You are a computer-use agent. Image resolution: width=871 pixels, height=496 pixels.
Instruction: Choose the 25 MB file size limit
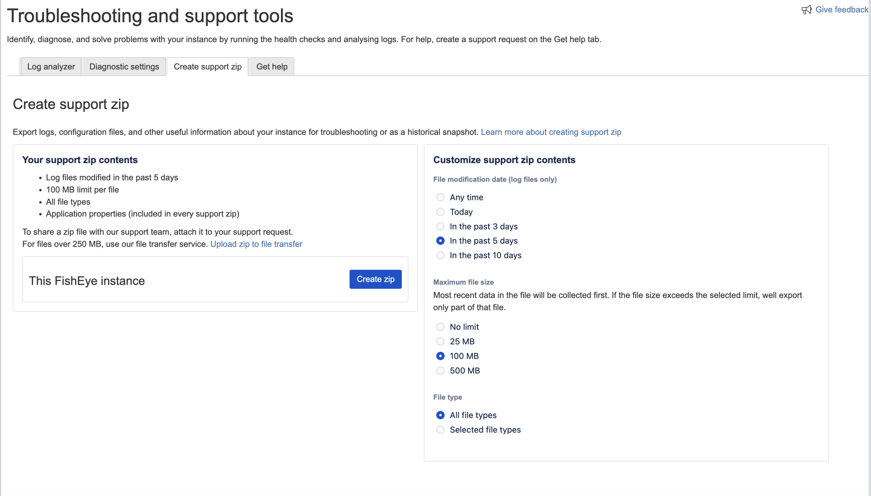[x=440, y=342]
